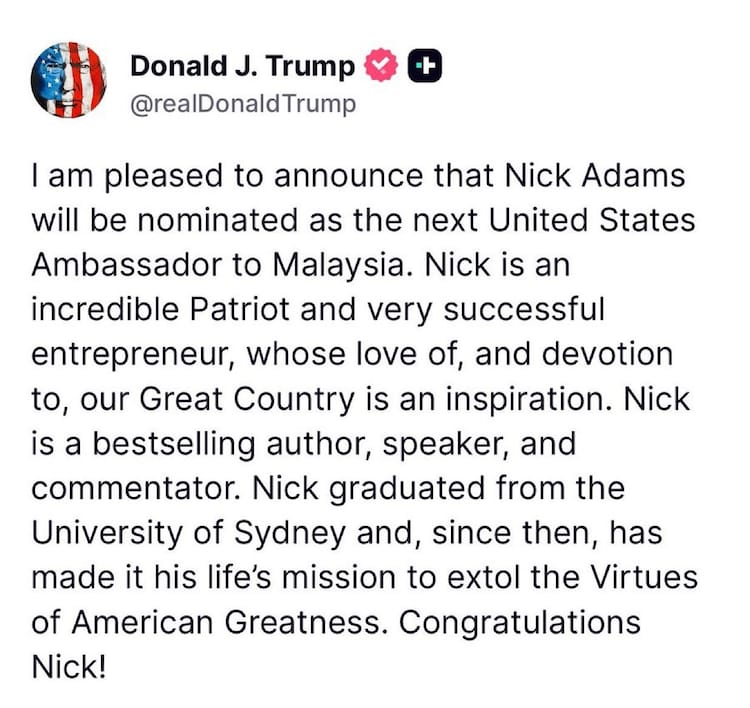
Task: Open the Donald J. Trump display name
Action: [x=243, y=67]
